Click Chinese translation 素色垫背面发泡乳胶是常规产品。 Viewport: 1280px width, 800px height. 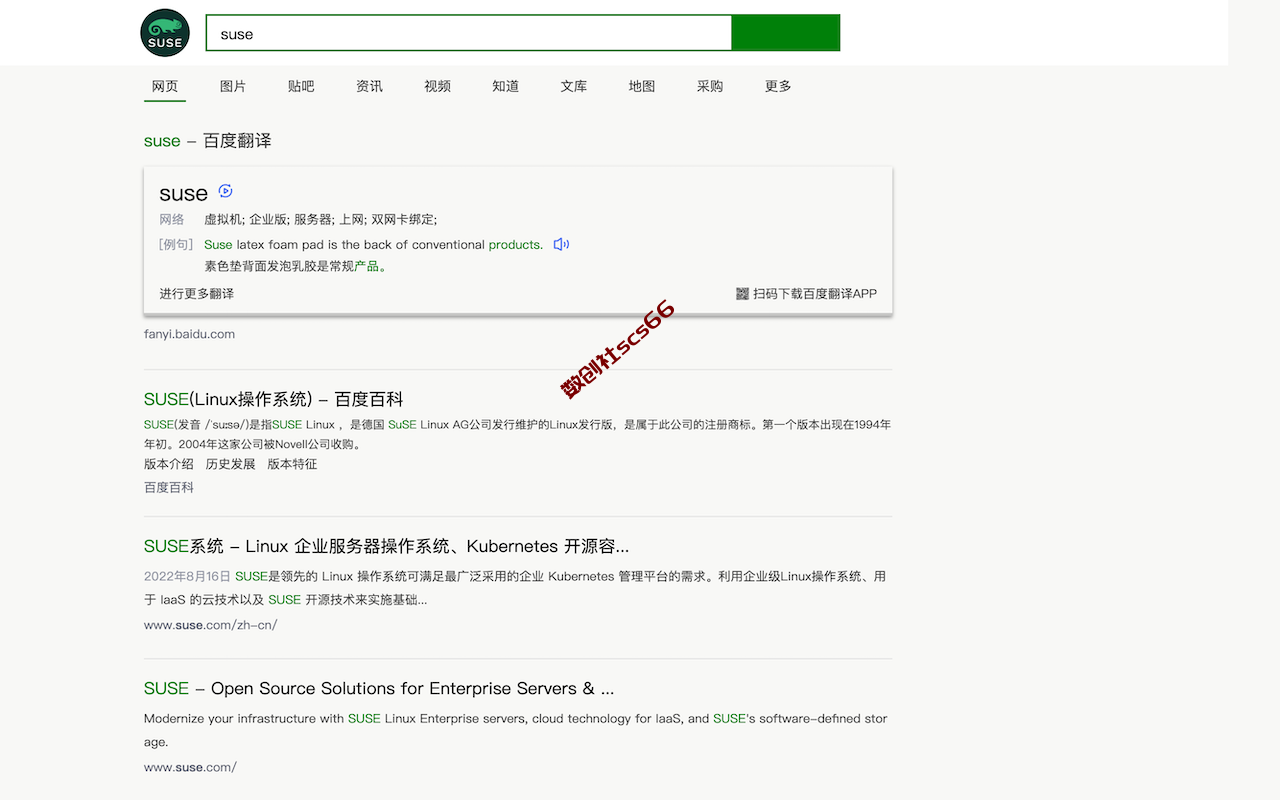[296, 266]
